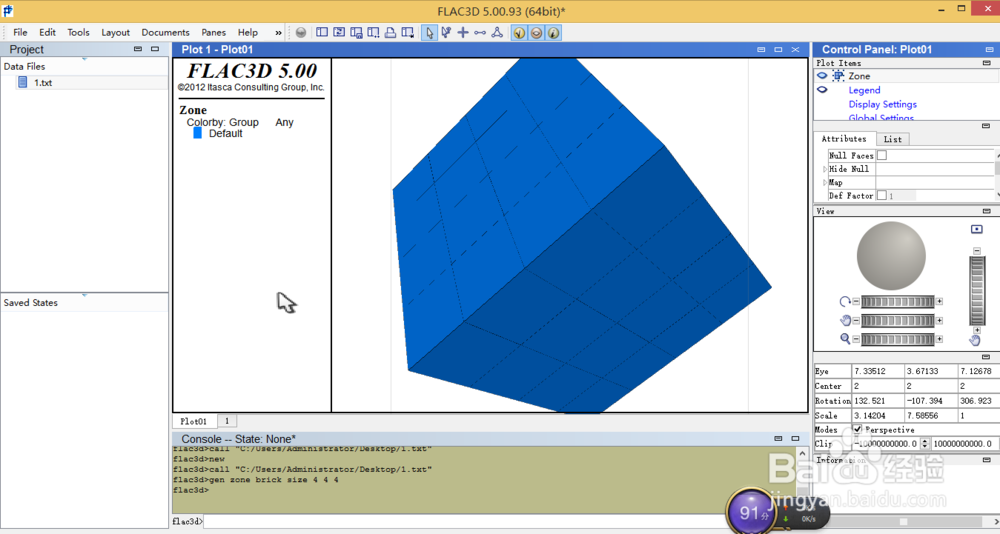Toggle the yellow info 'i' toolbar button
This screenshot has width=1000, height=534.
(554, 33)
